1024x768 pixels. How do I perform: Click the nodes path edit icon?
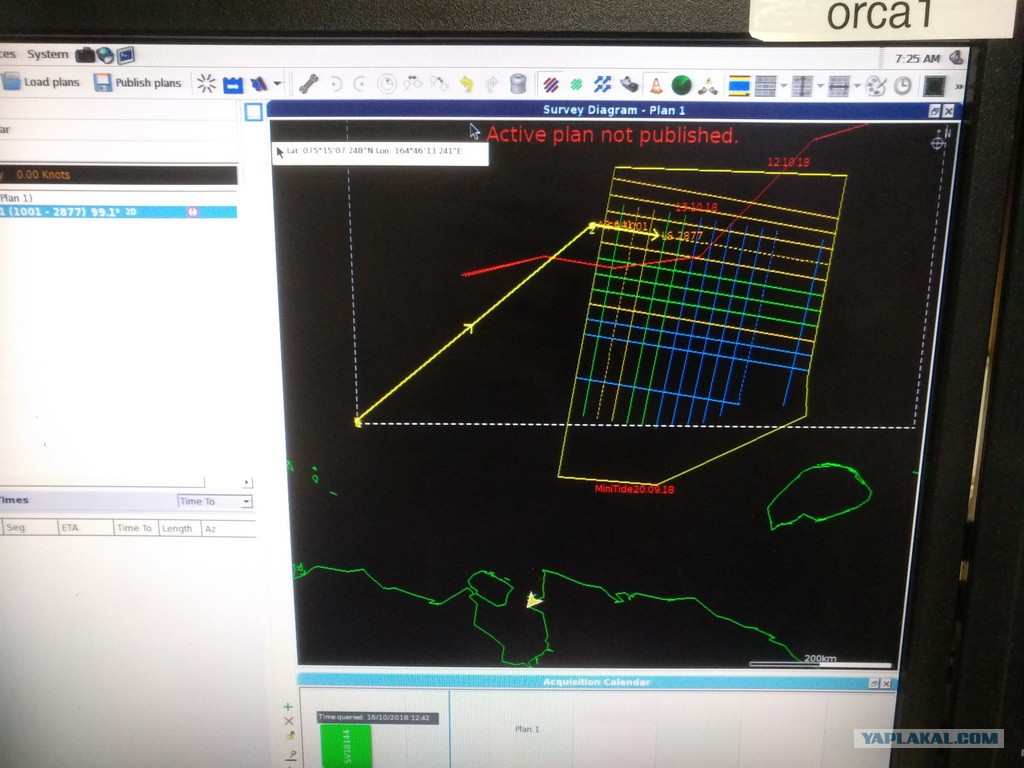click(438, 84)
